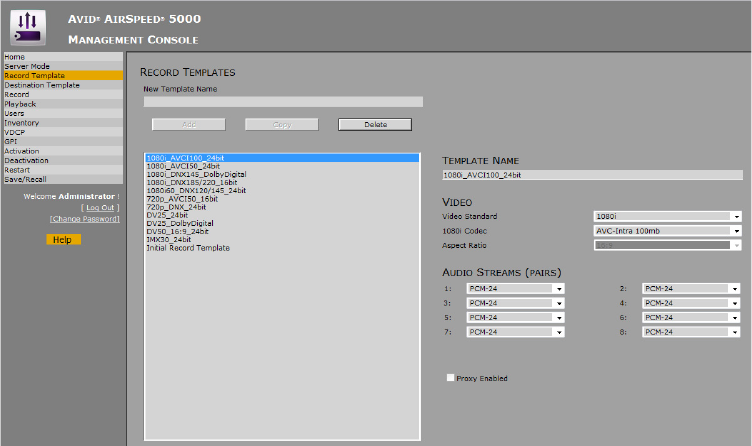Select 1080i_DNX145_DolbyDigital template
Viewport: 752px width, 446px height.
[x=282, y=174]
